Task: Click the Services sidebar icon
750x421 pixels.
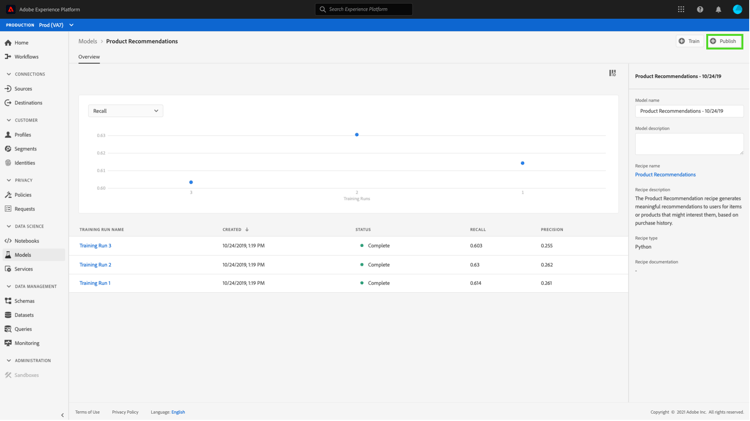Action: coord(8,269)
